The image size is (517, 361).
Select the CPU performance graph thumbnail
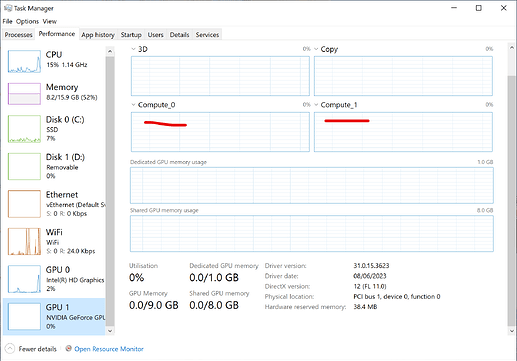click(24, 61)
